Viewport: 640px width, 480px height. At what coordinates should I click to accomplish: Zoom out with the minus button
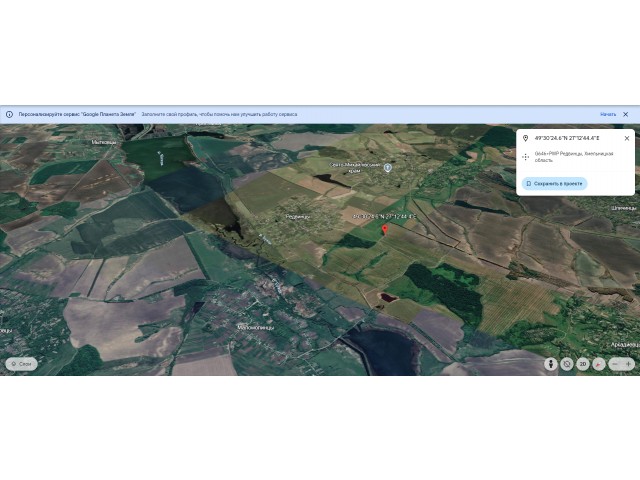(615, 364)
